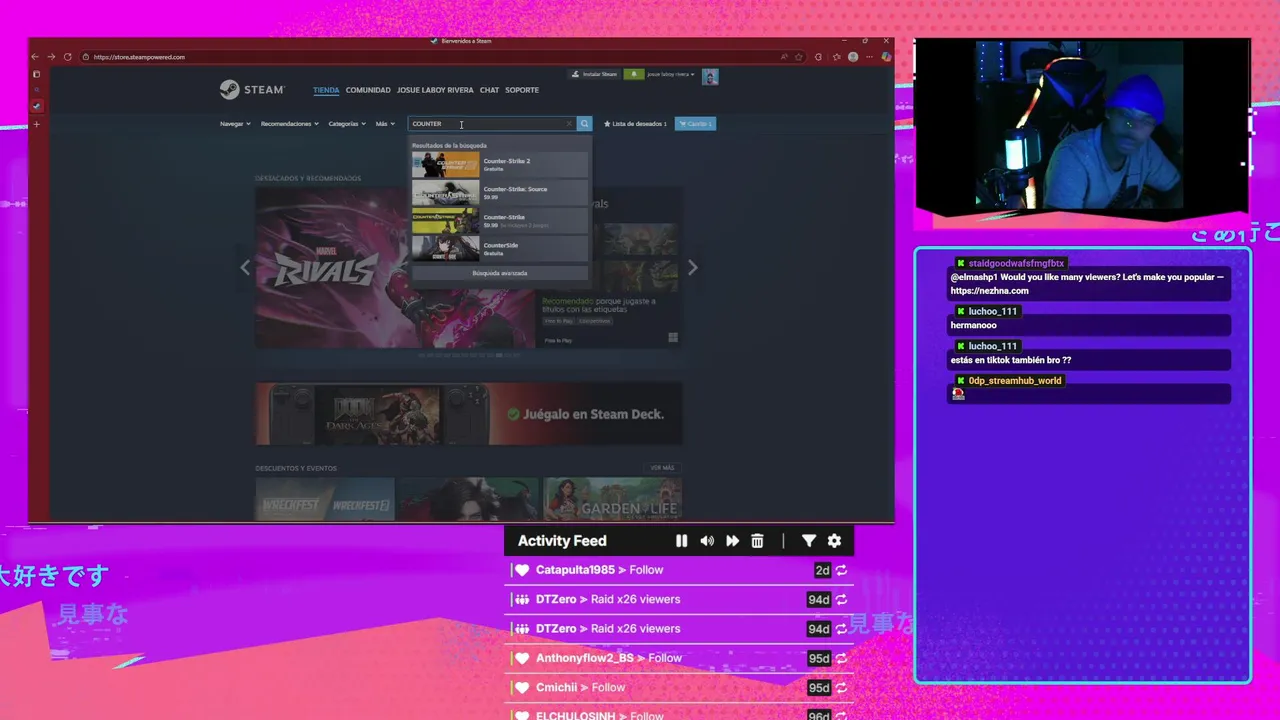The image size is (1280, 720).
Task: Replay the Anthonyflow2_BS follow alert
Action: 842,658
